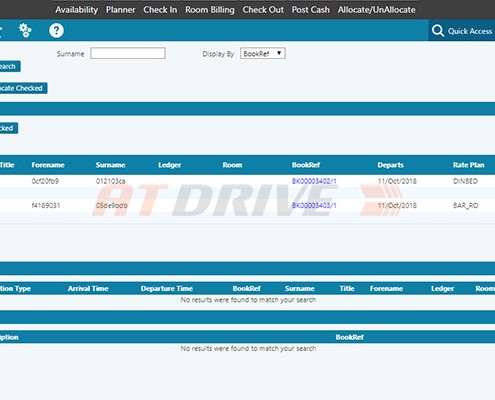Select surname cell 05de9bdb

coord(112,205)
